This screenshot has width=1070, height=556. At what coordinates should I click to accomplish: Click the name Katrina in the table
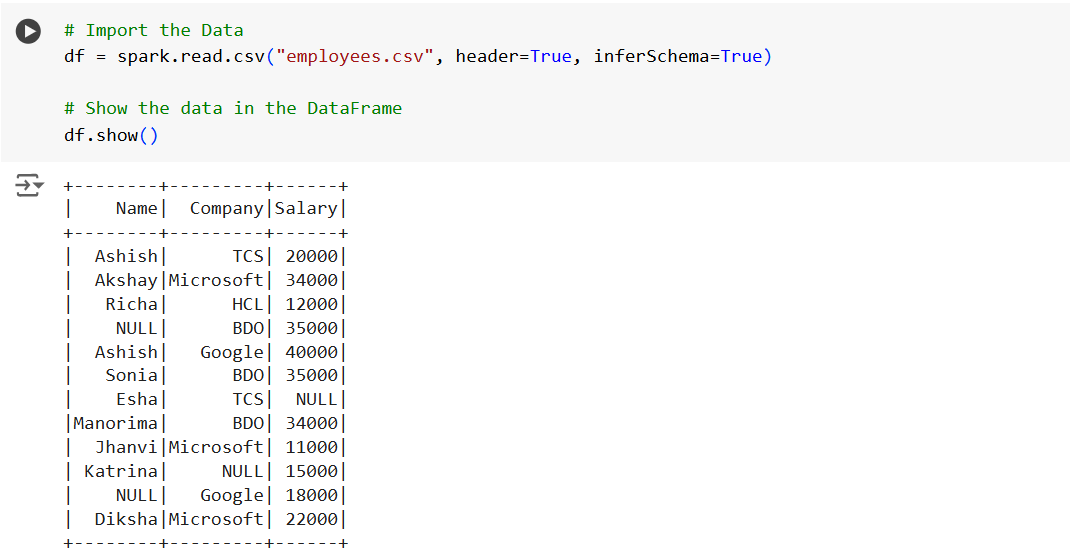[120, 471]
